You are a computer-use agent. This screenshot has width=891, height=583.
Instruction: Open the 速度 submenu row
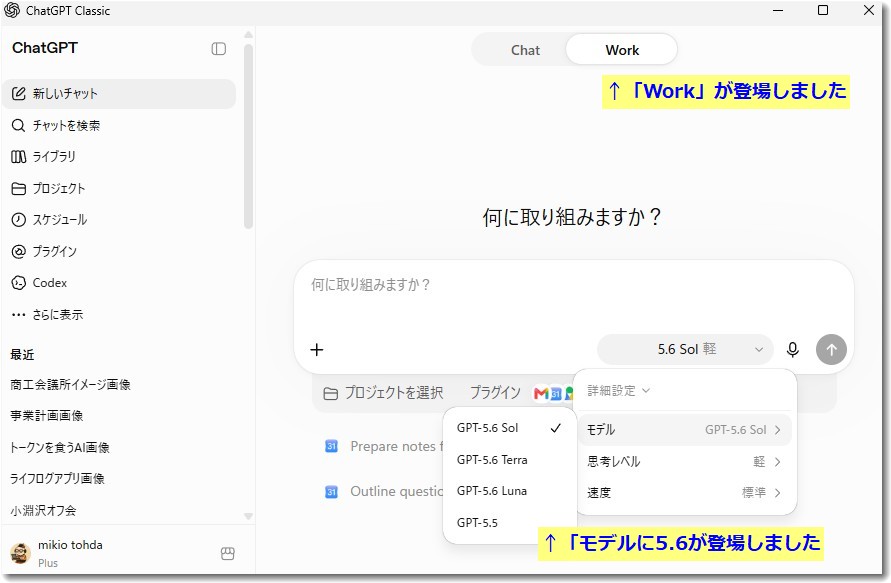pyautogui.click(x=685, y=493)
